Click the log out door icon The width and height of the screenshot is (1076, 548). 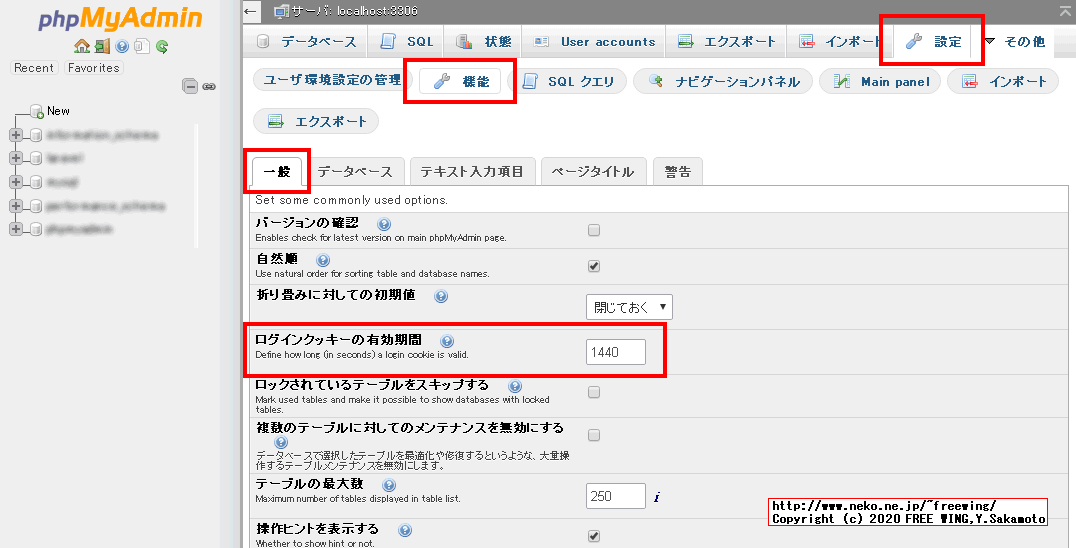point(102,46)
